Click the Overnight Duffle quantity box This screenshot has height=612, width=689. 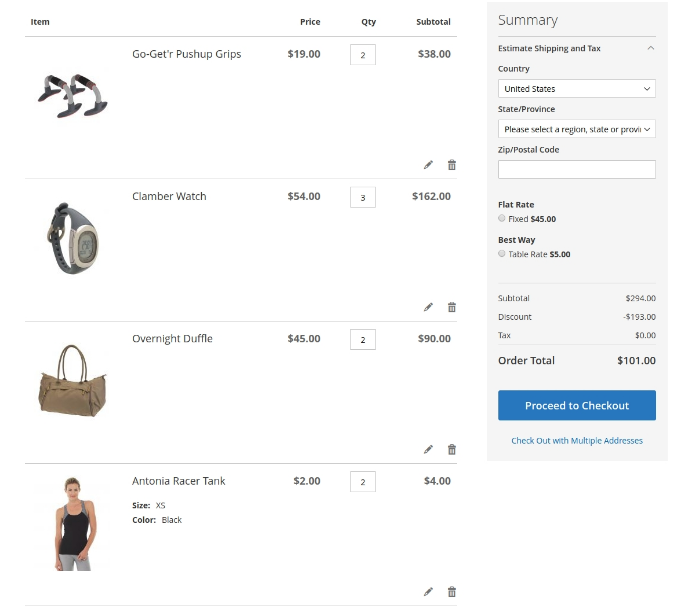click(362, 339)
